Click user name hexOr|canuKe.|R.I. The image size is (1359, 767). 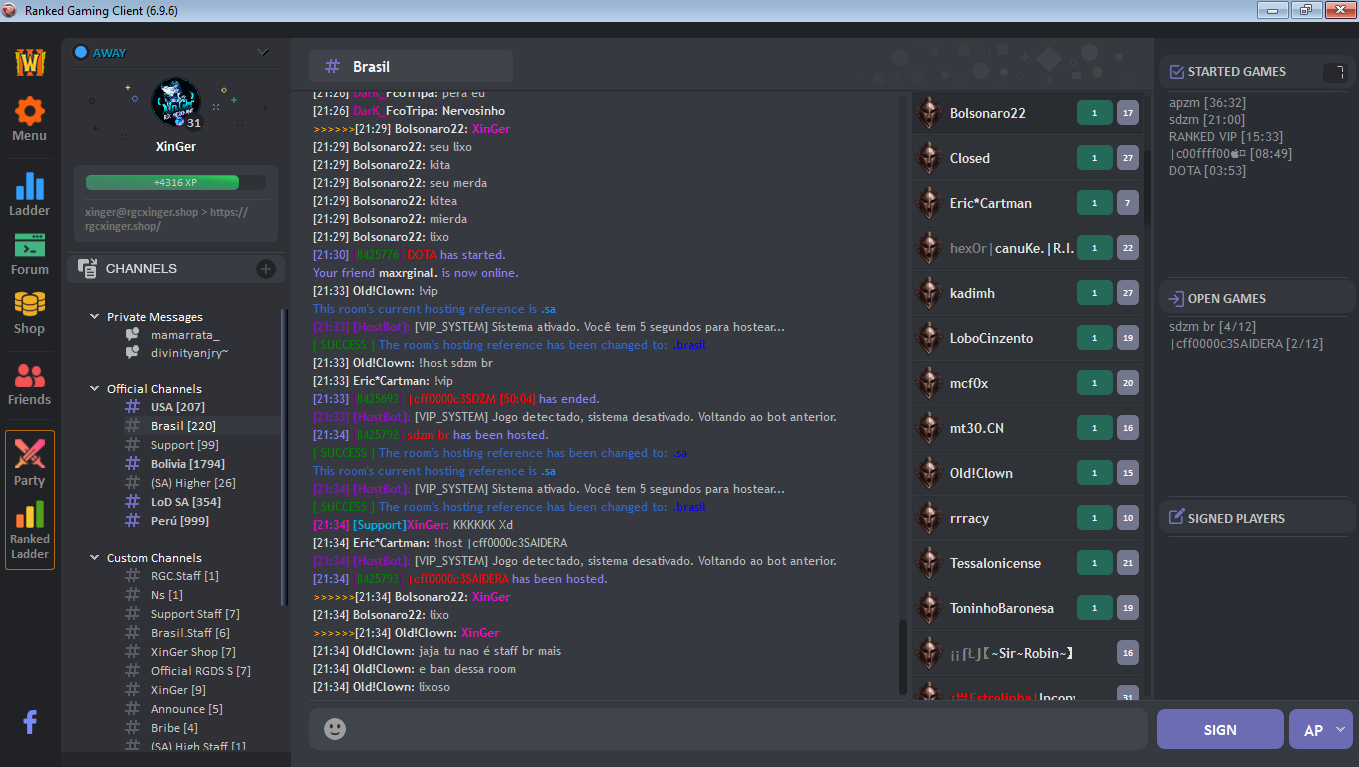[x=1012, y=248]
